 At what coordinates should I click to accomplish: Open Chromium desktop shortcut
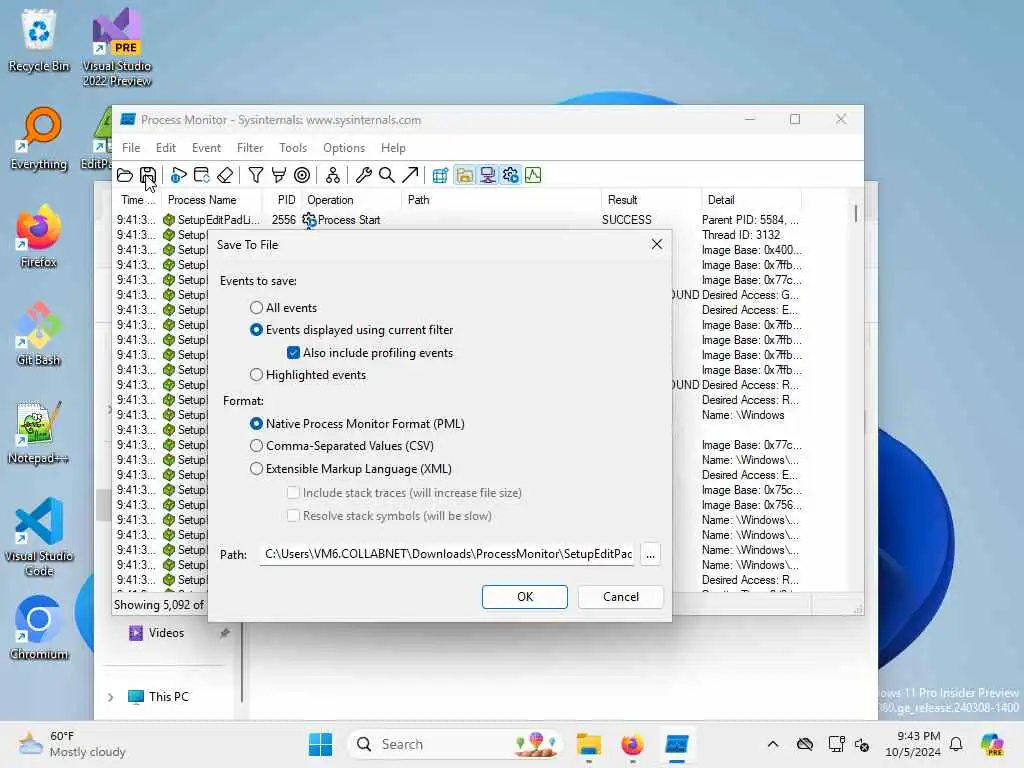point(39,628)
